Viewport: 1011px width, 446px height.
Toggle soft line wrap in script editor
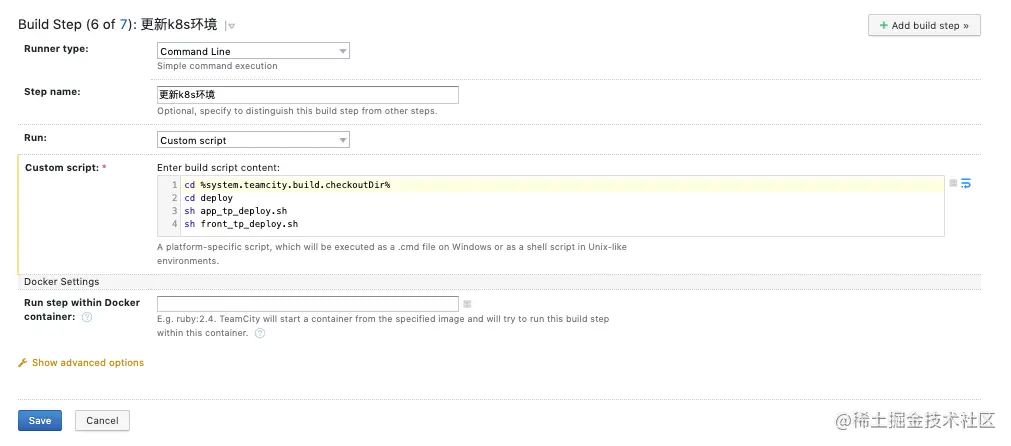tap(965, 184)
